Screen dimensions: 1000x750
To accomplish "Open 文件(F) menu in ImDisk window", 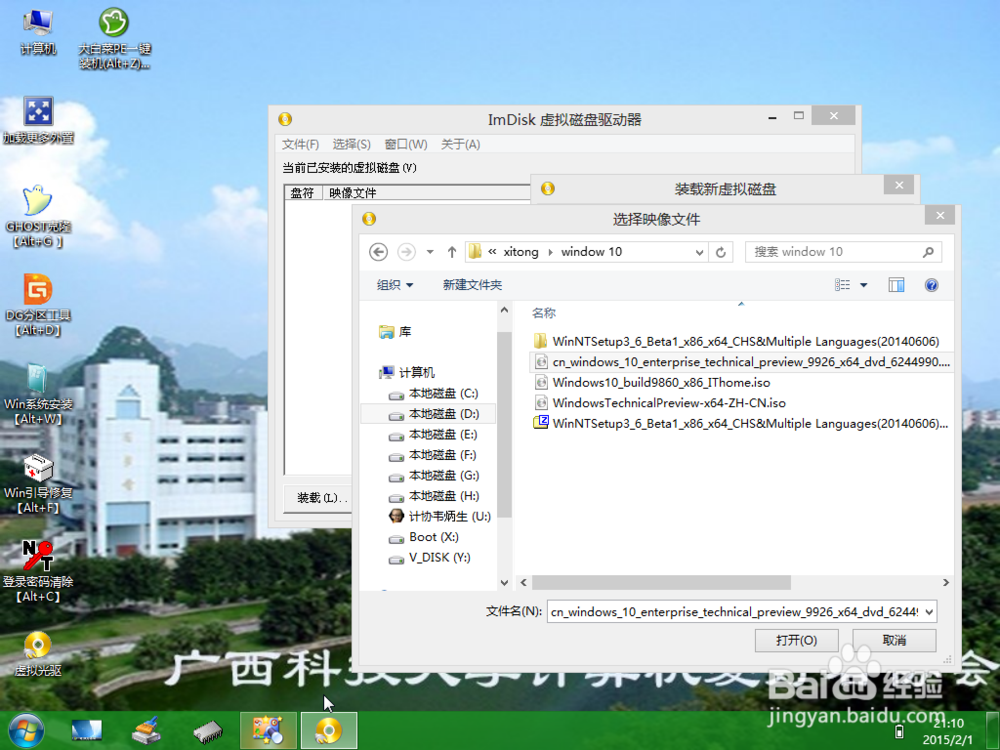I will (x=300, y=145).
